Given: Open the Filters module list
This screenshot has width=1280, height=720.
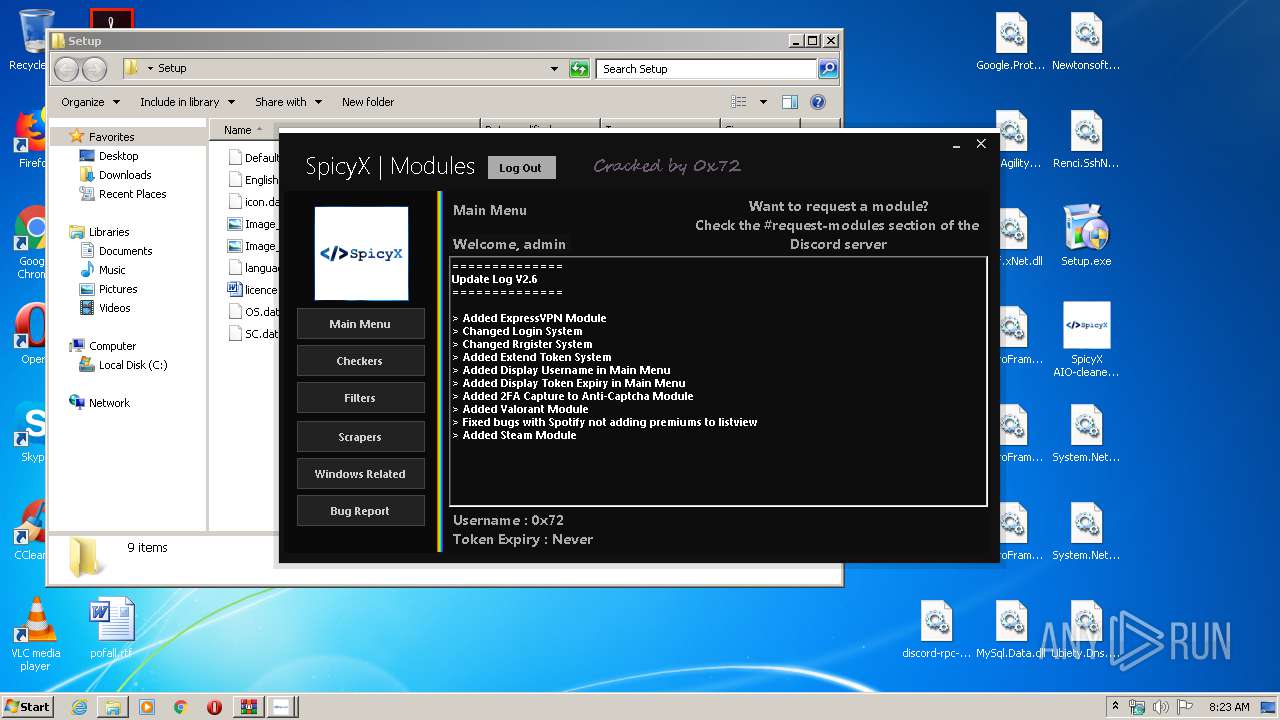Looking at the screenshot, I should (x=360, y=398).
